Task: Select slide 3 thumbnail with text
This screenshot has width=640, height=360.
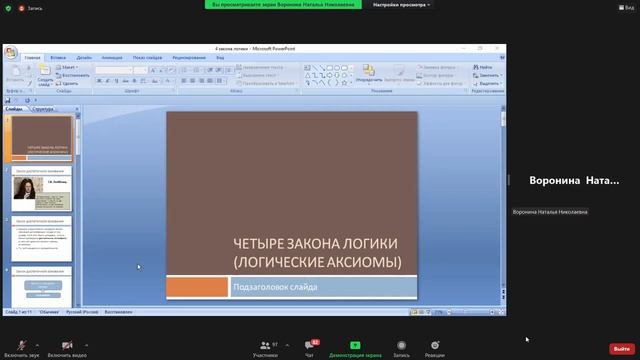Action: point(41,239)
